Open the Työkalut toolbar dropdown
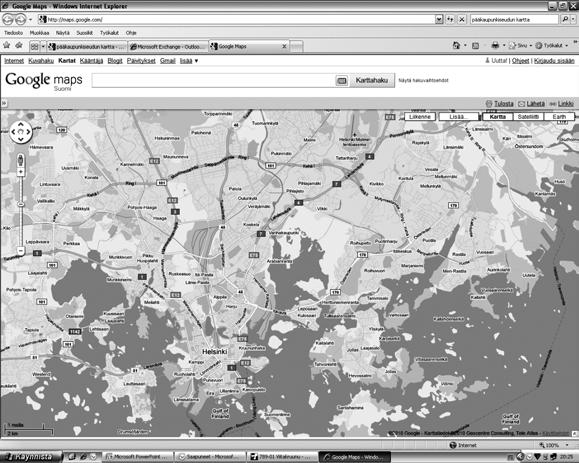579x463 pixels. [552, 45]
